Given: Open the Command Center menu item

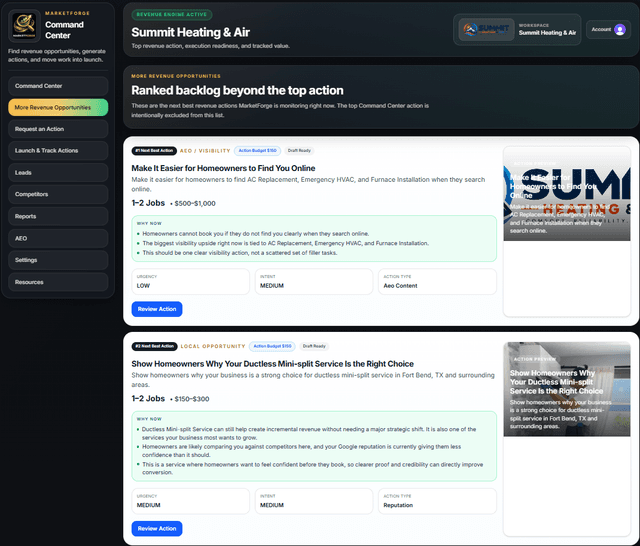Looking at the screenshot, I should pyautogui.click(x=58, y=86).
